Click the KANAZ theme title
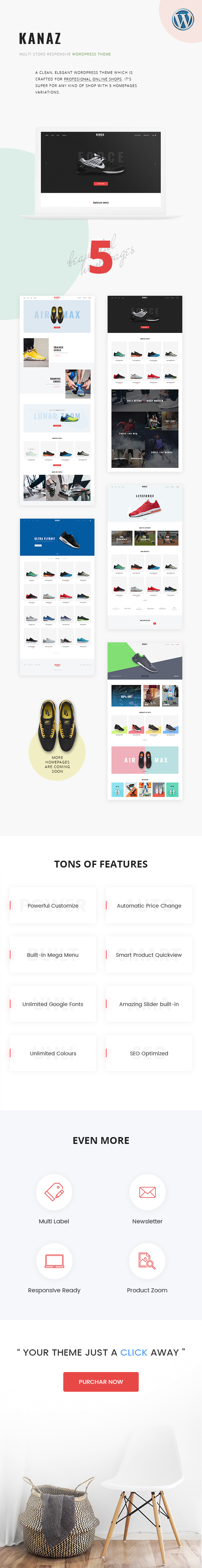This screenshot has width=202, height=1568. pyautogui.click(x=40, y=39)
